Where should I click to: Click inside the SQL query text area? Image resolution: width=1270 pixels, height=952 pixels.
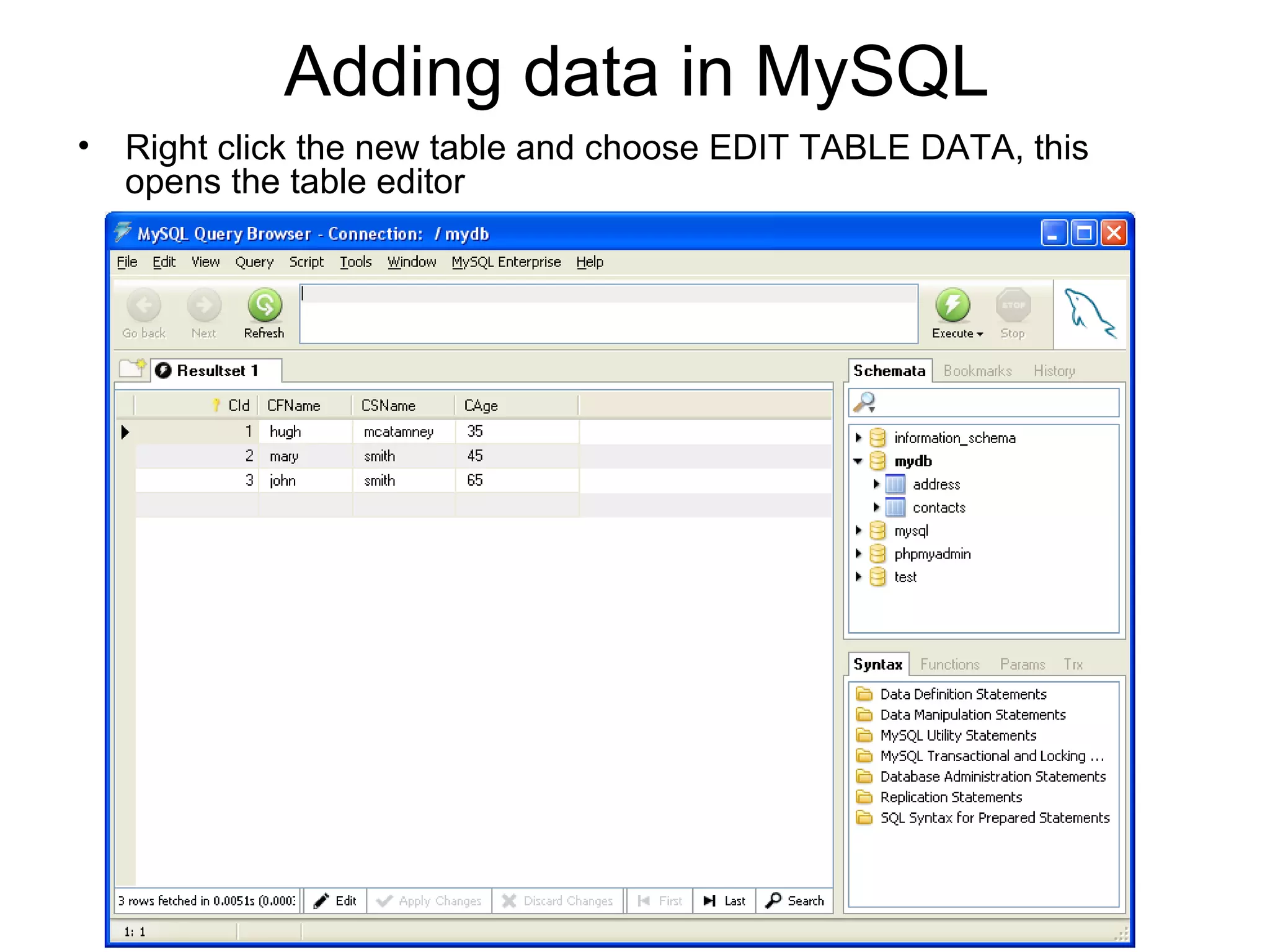(x=608, y=314)
